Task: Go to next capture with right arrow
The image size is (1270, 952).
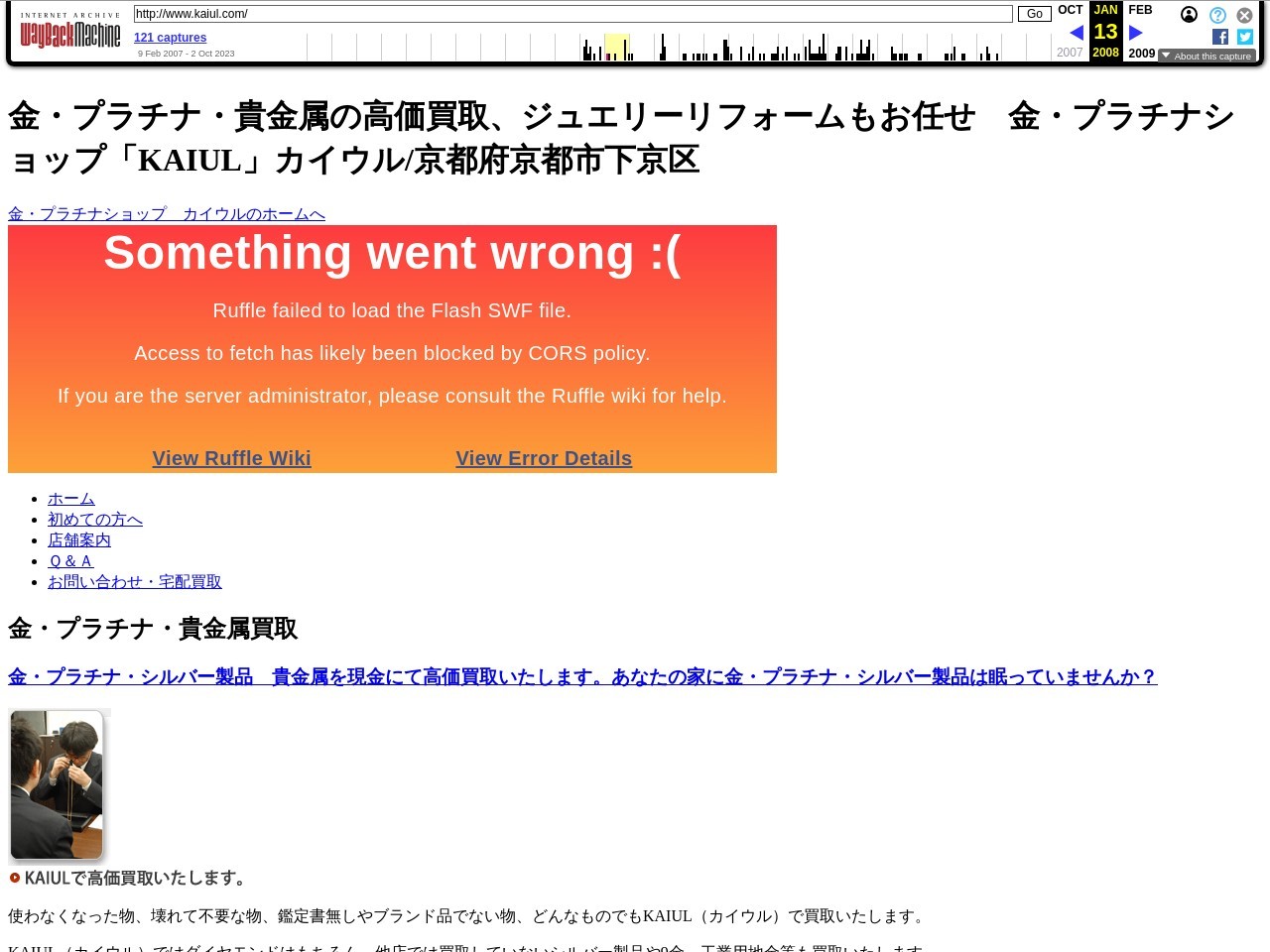Action: pyautogui.click(x=1136, y=33)
